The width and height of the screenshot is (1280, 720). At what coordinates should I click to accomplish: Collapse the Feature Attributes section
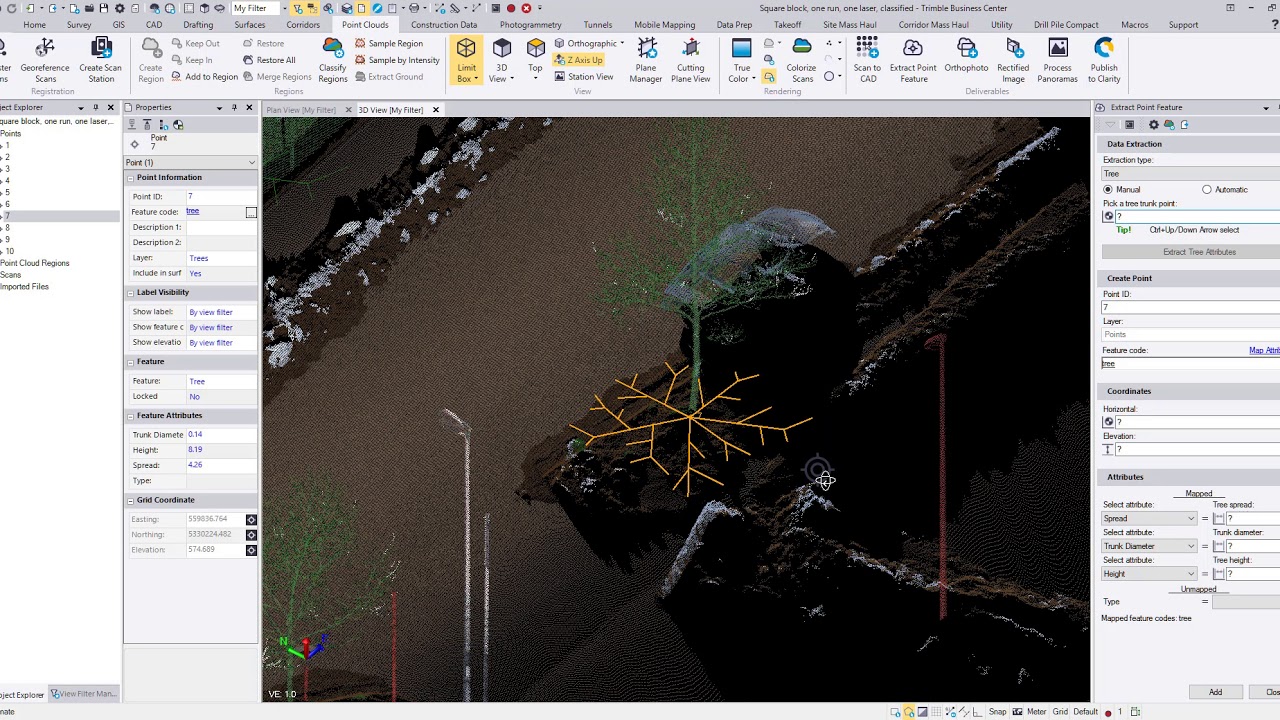[x=130, y=416]
